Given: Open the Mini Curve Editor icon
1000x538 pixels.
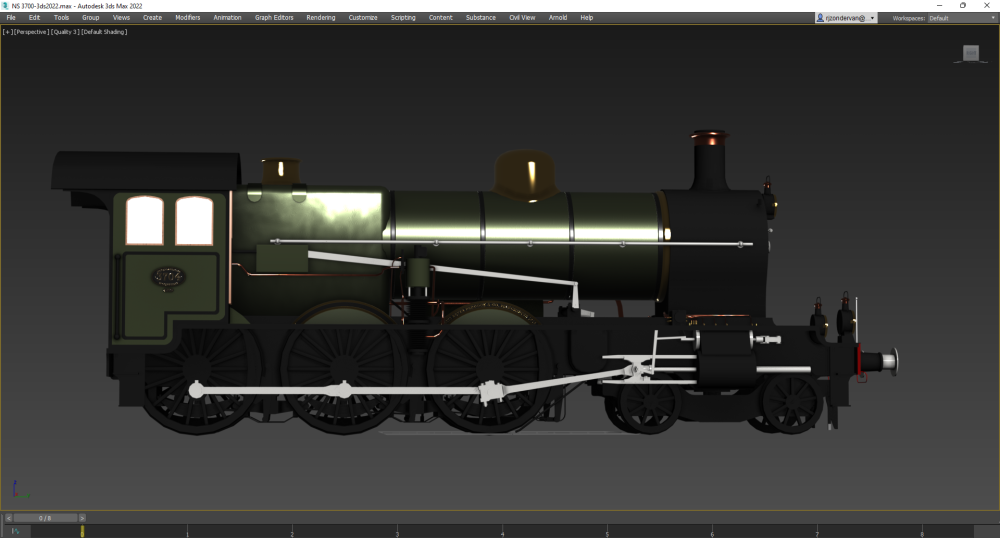Looking at the screenshot, I should click(15, 531).
